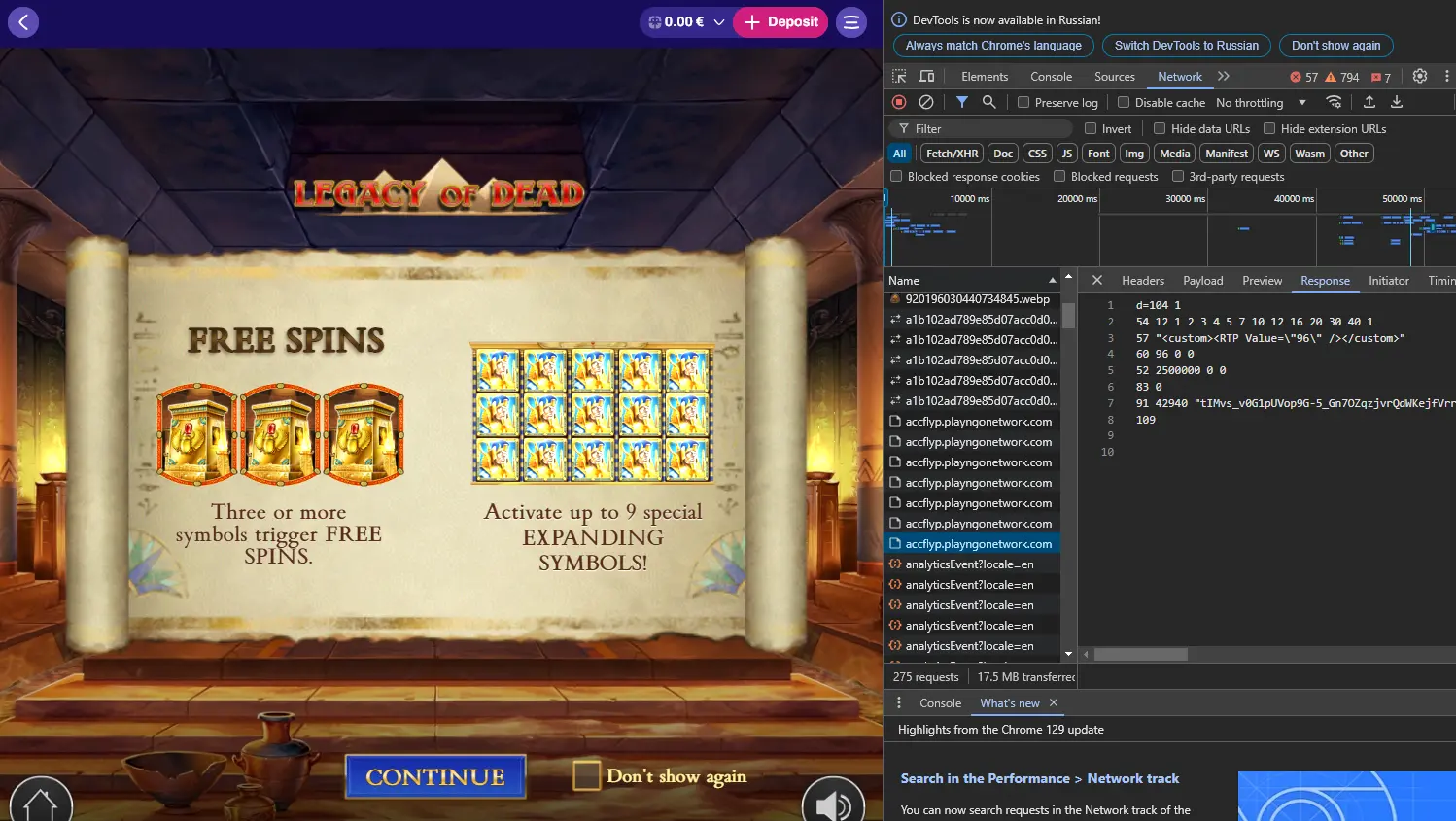Image resolution: width=1456 pixels, height=821 pixels.
Task: Open the Initiator tab
Action: 1389,280
